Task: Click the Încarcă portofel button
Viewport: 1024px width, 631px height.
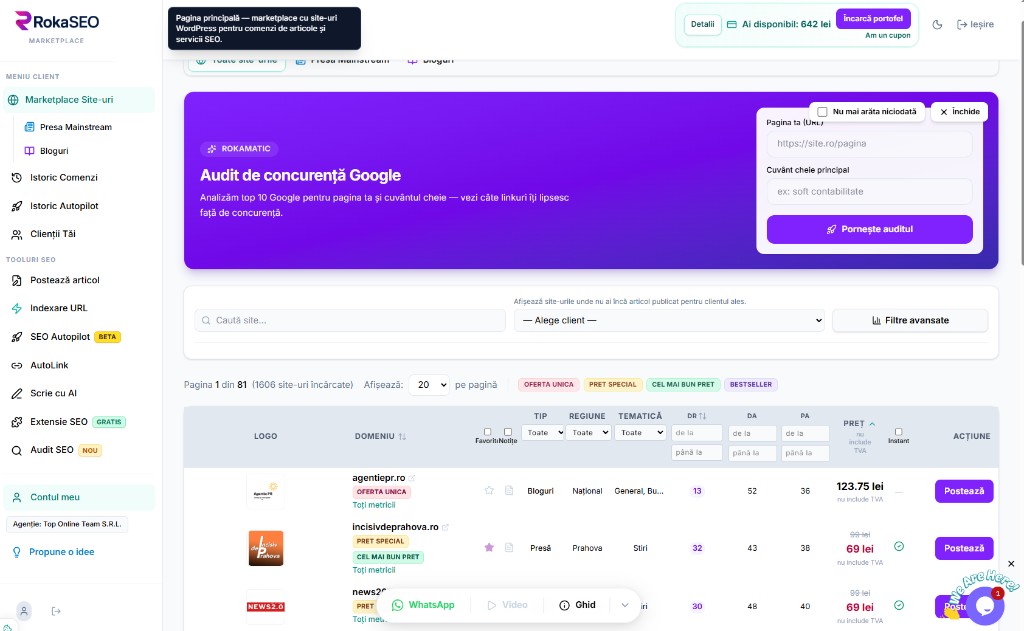Action: (872, 18)
